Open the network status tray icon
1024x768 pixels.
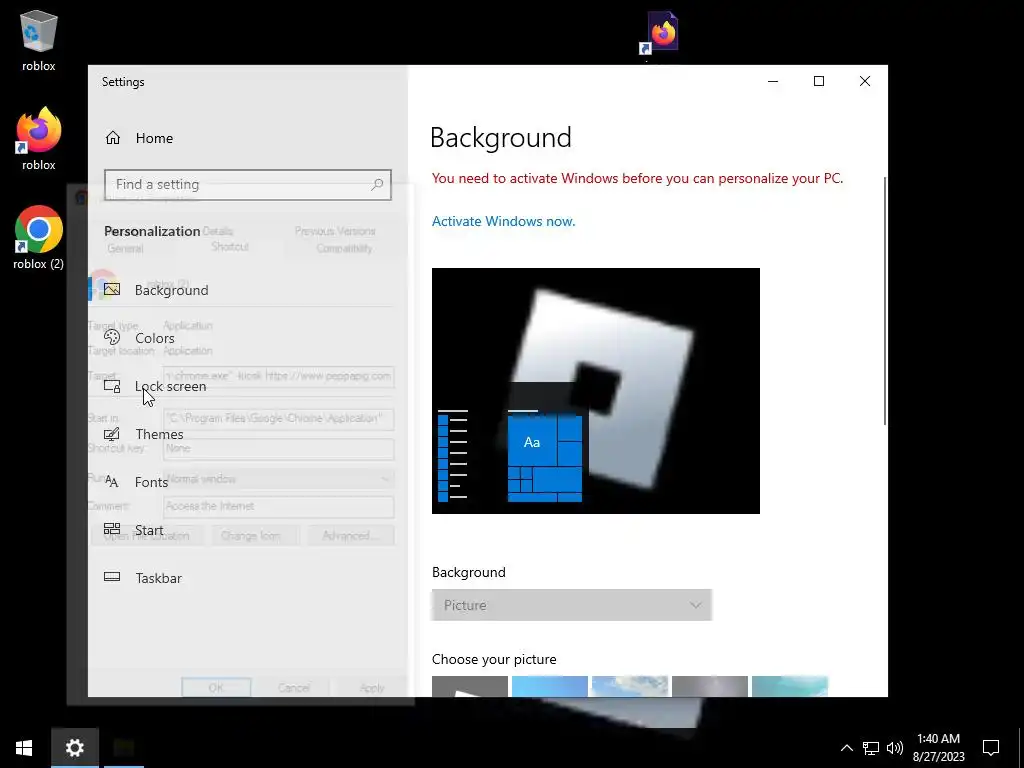pos(871,748)
